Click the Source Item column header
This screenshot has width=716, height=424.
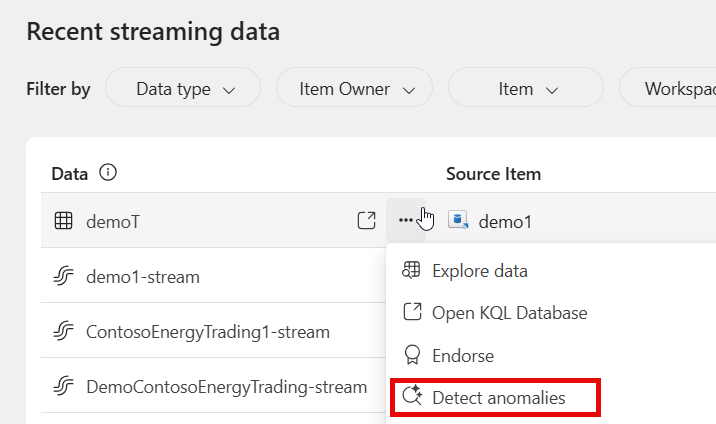493,173
